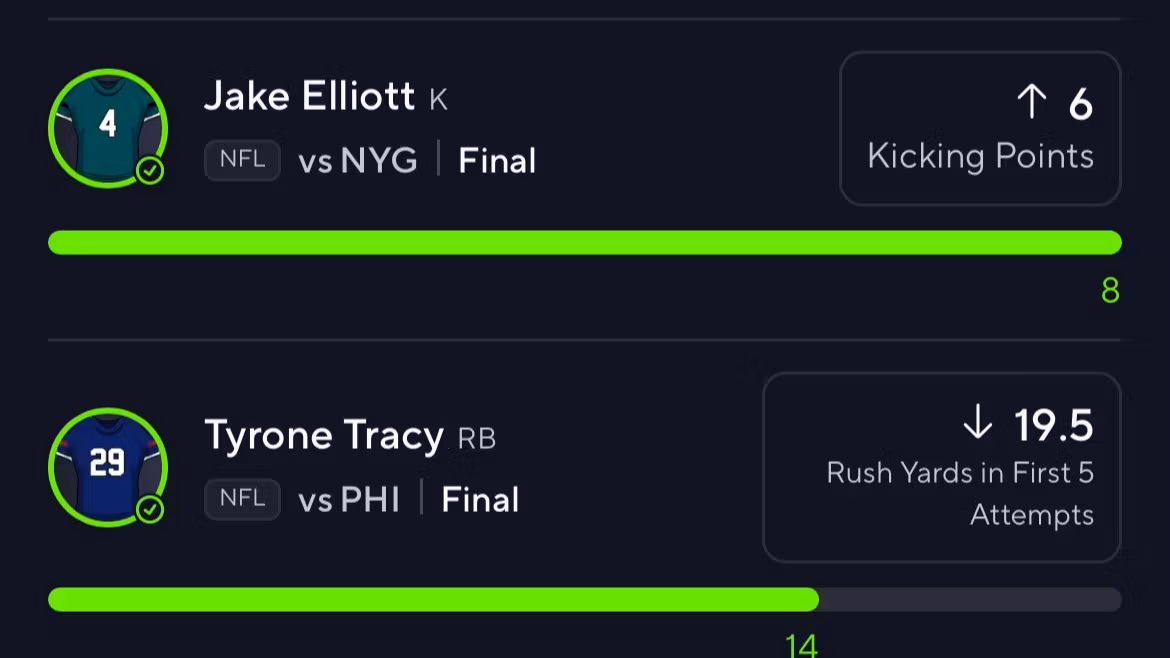Click the green checkmark badge on Jake Elliott's avatar
This screenshot has height=658, width=1170.
150,172
